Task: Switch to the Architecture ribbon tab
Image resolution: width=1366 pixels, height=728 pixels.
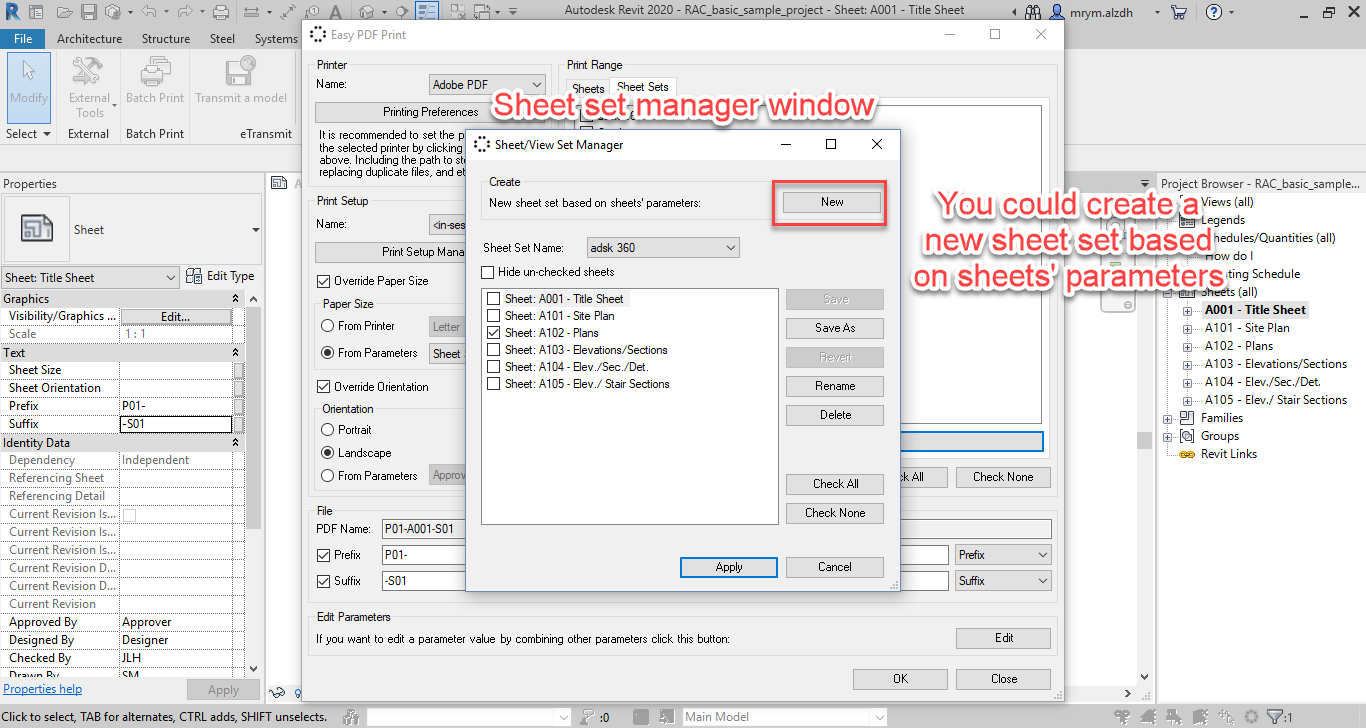Action: coord(89,39)
